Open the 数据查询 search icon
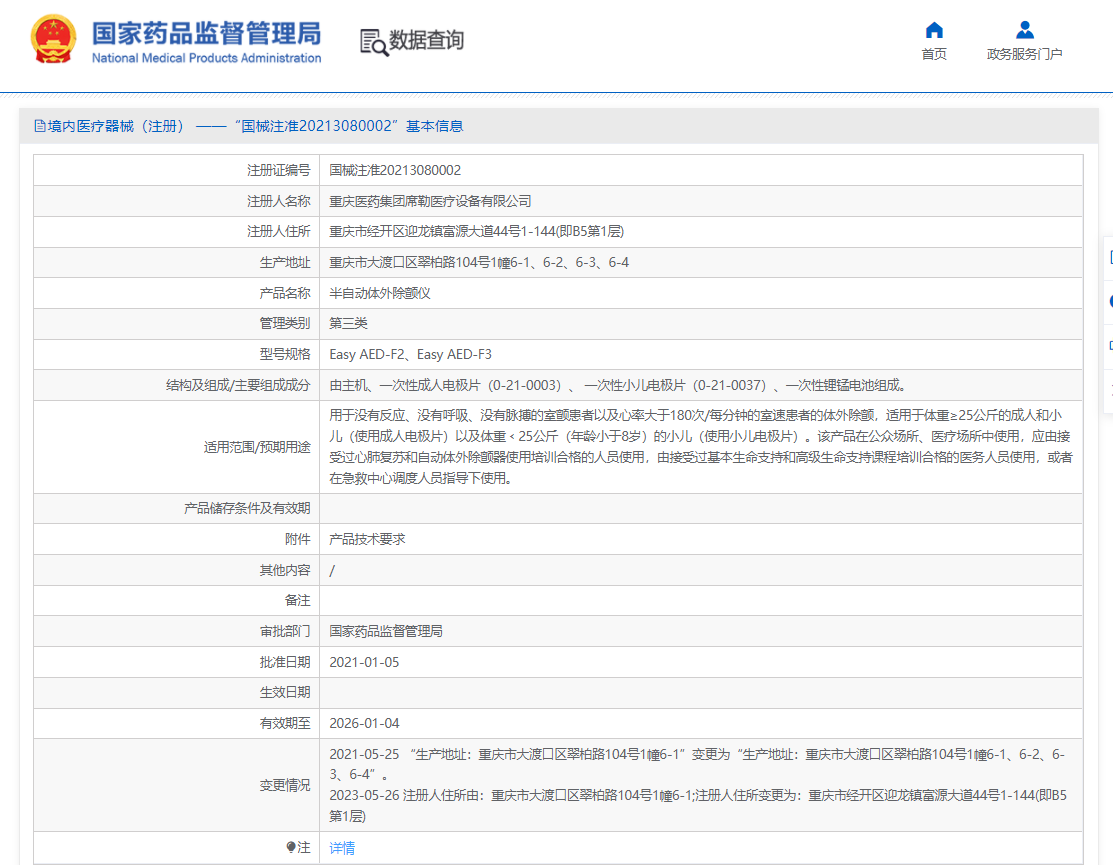Viewport: 1113px width, 865px height. [x=373, y=42]
